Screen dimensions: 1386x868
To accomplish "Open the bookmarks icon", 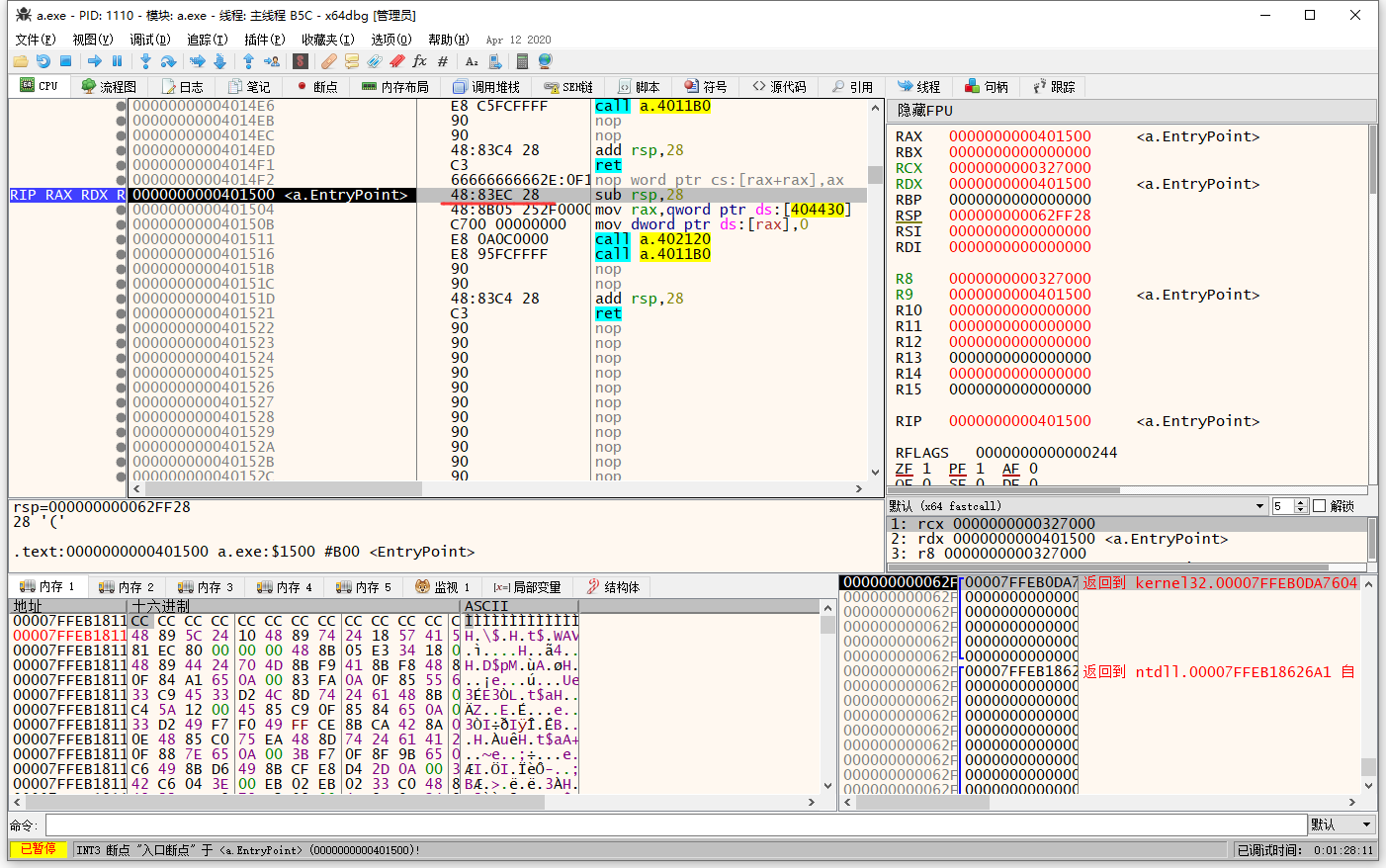I will click(x=396, y=61).
